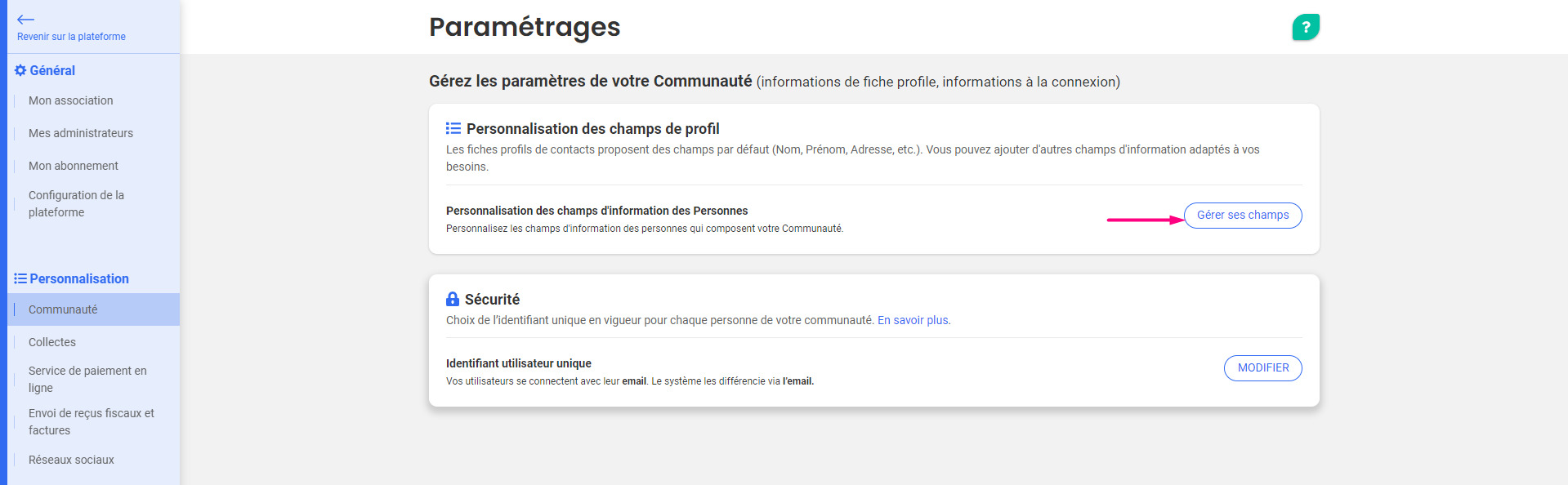Click the Général gear icon

[x=20, y=70]
